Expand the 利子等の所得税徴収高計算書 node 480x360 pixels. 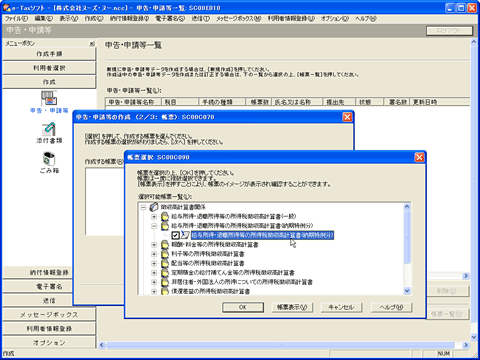(x=154, y=254)
